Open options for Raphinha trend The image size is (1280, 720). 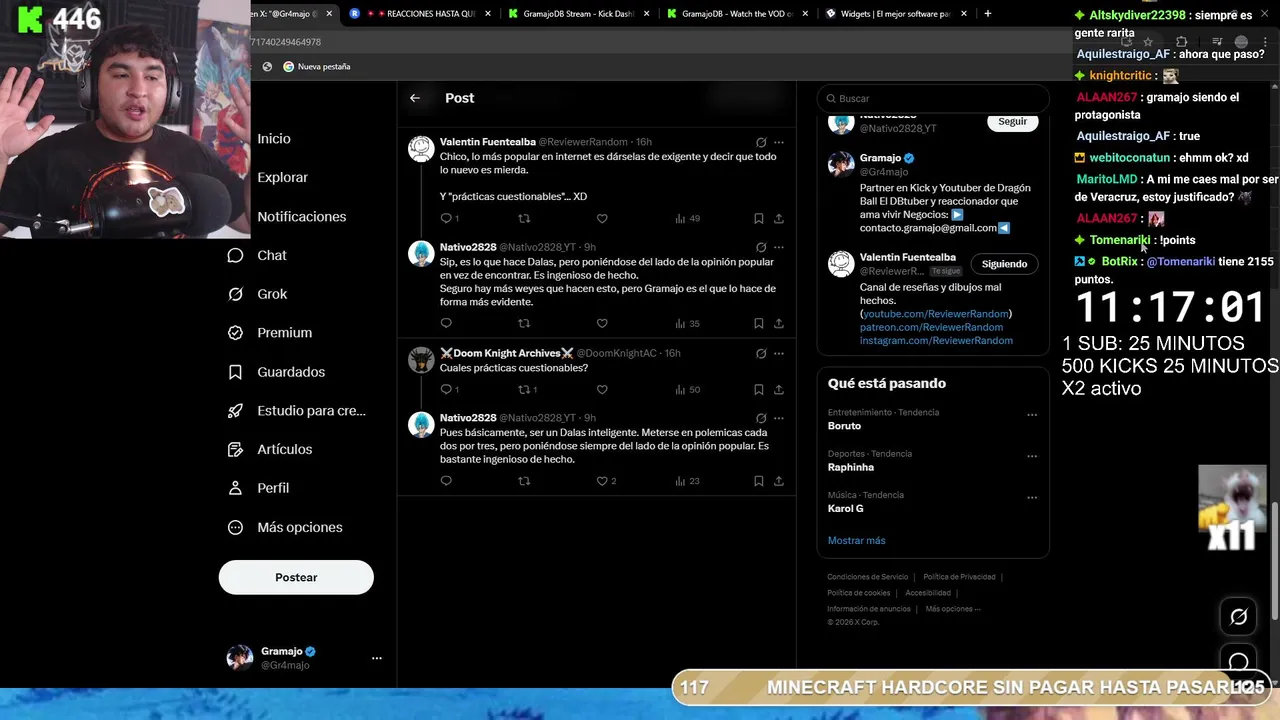tap(1032, 456)
